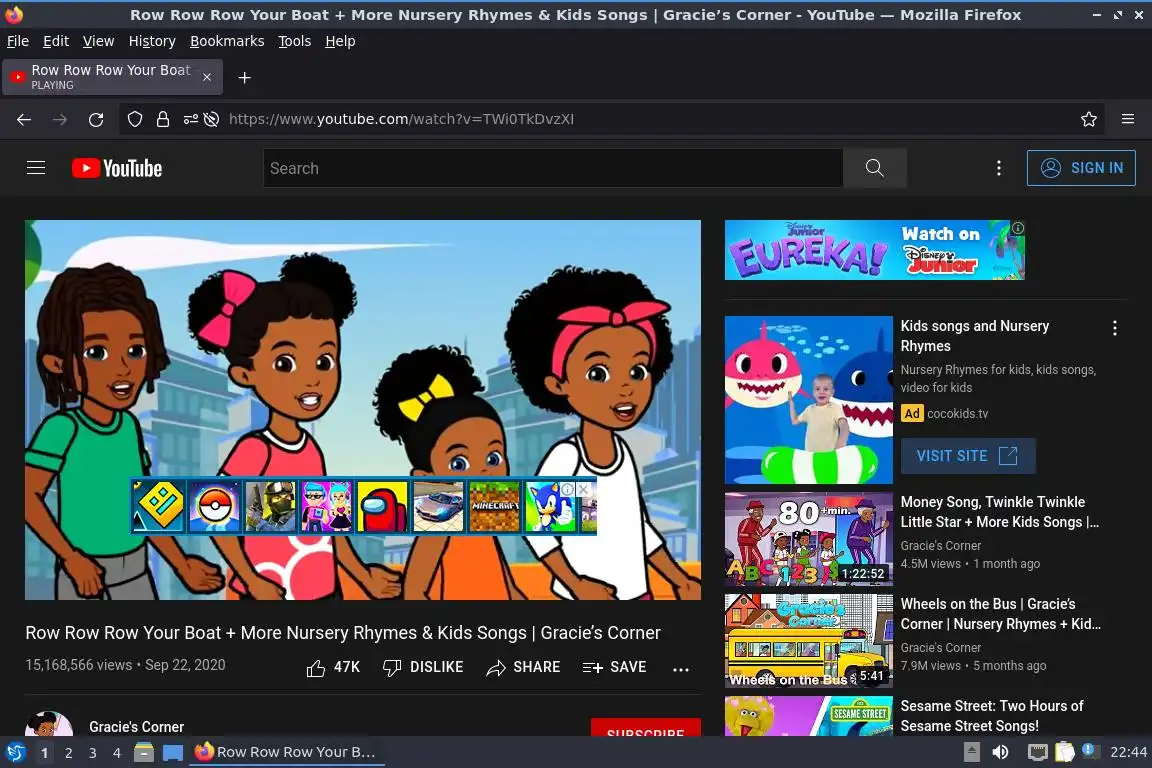Image resolution: width=1152 pixels, height=768 pixels.
Task: Open site permissions icon in address bar
Action: pyautogui.click(x=190, y=119)
